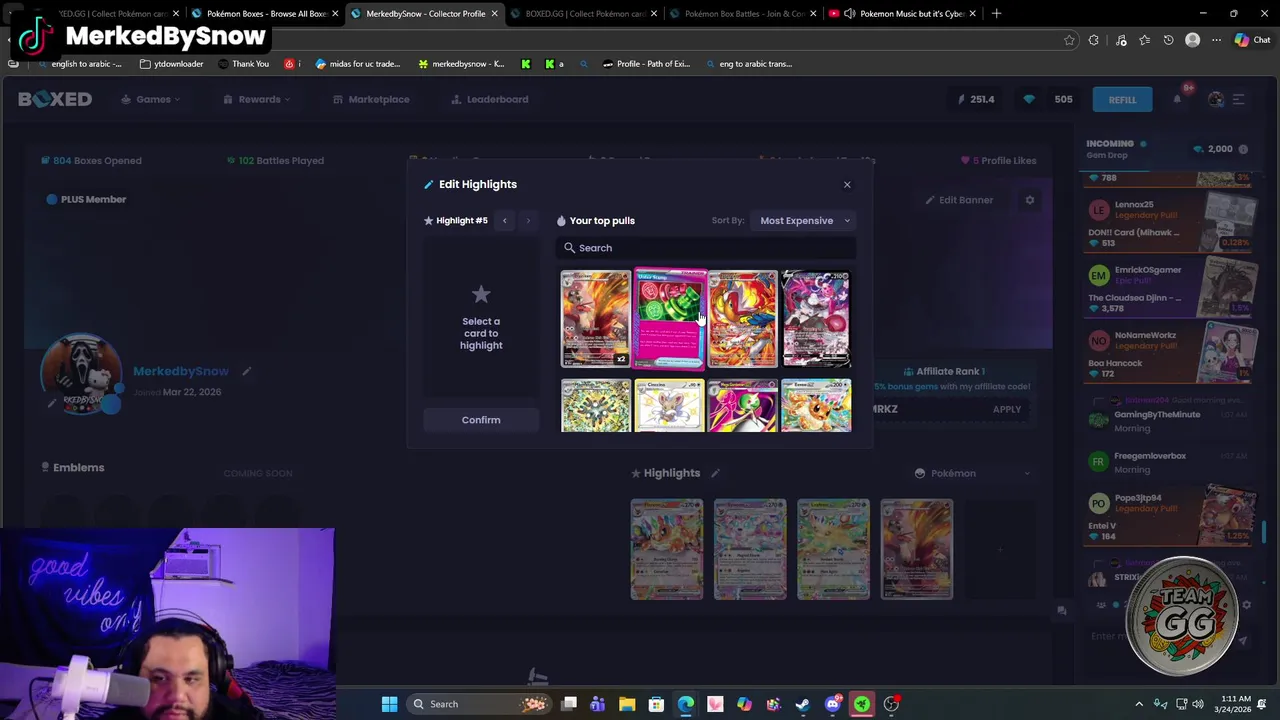Screen dimensions: 1280x720
Task: Click the REFILL button
Action: 1122,99
